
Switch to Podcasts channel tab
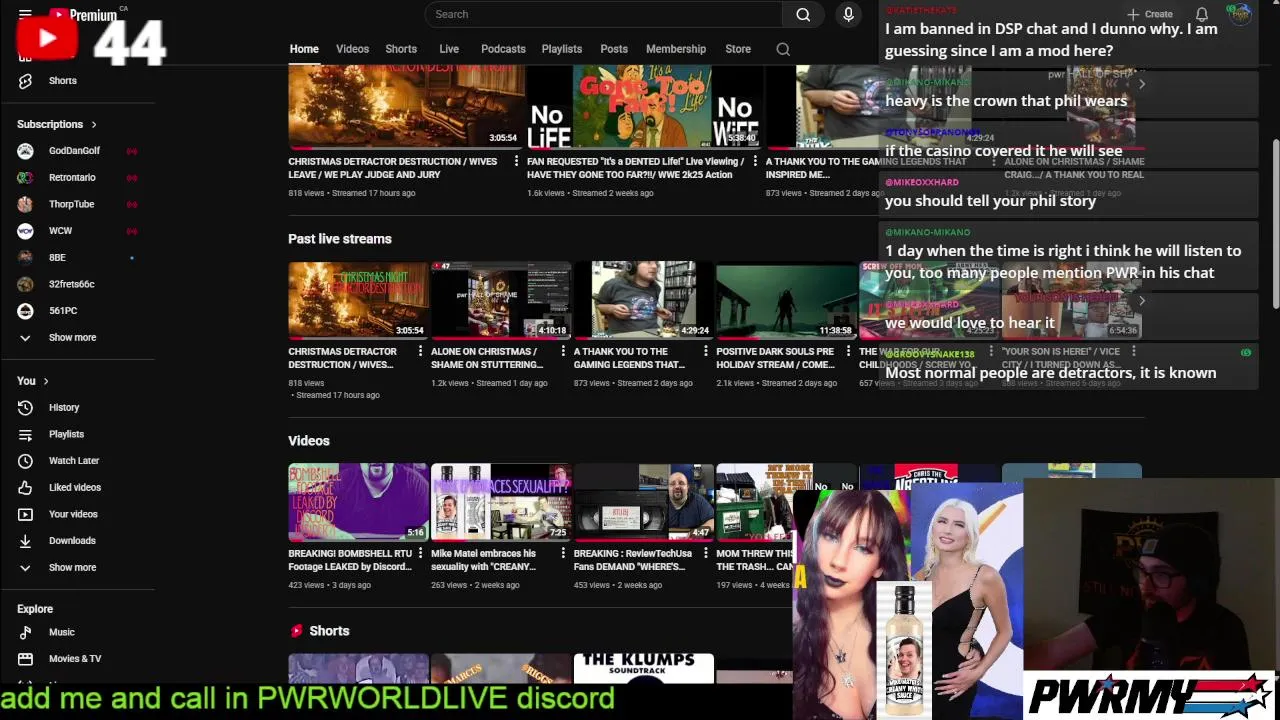[x=503, y=49]
